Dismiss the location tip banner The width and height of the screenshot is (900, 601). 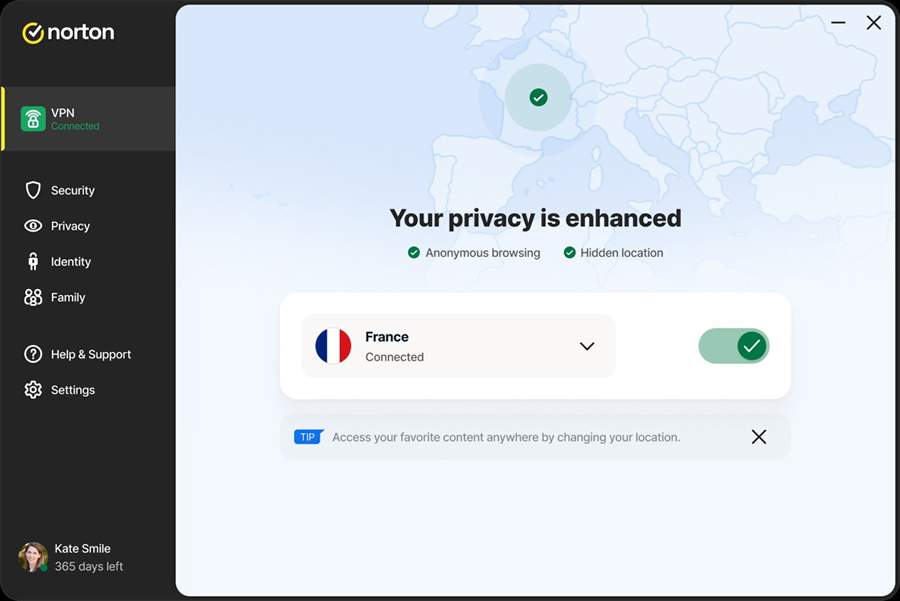tap(759, 437)
